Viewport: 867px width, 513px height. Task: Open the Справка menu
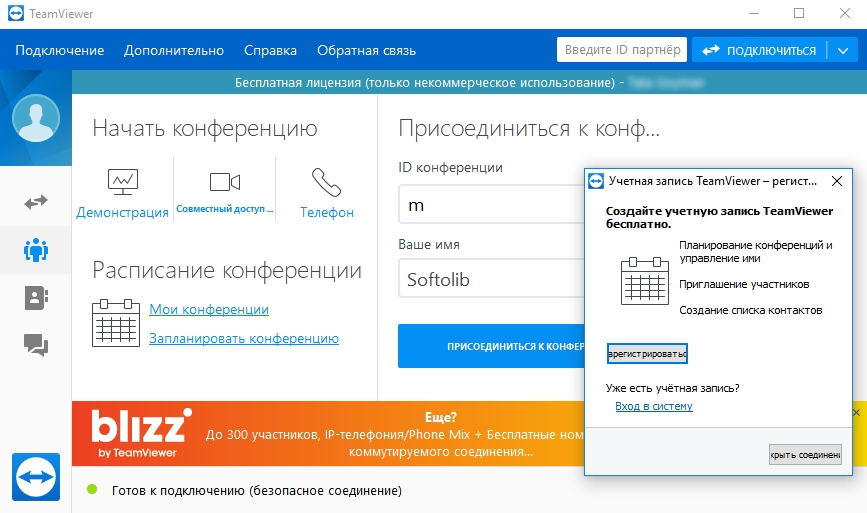270,50
